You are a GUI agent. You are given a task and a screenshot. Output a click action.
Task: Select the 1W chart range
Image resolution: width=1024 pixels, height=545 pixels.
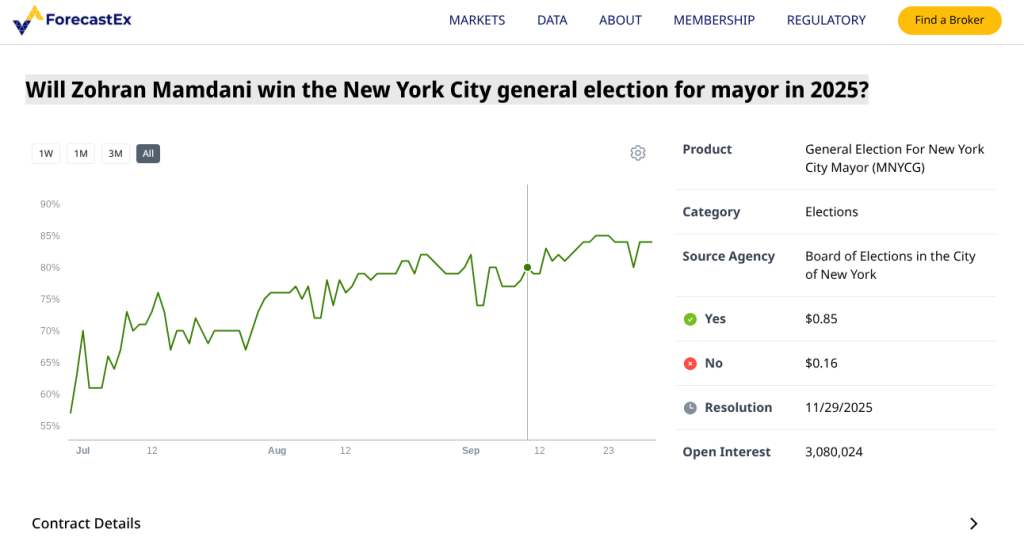[45, 154]
